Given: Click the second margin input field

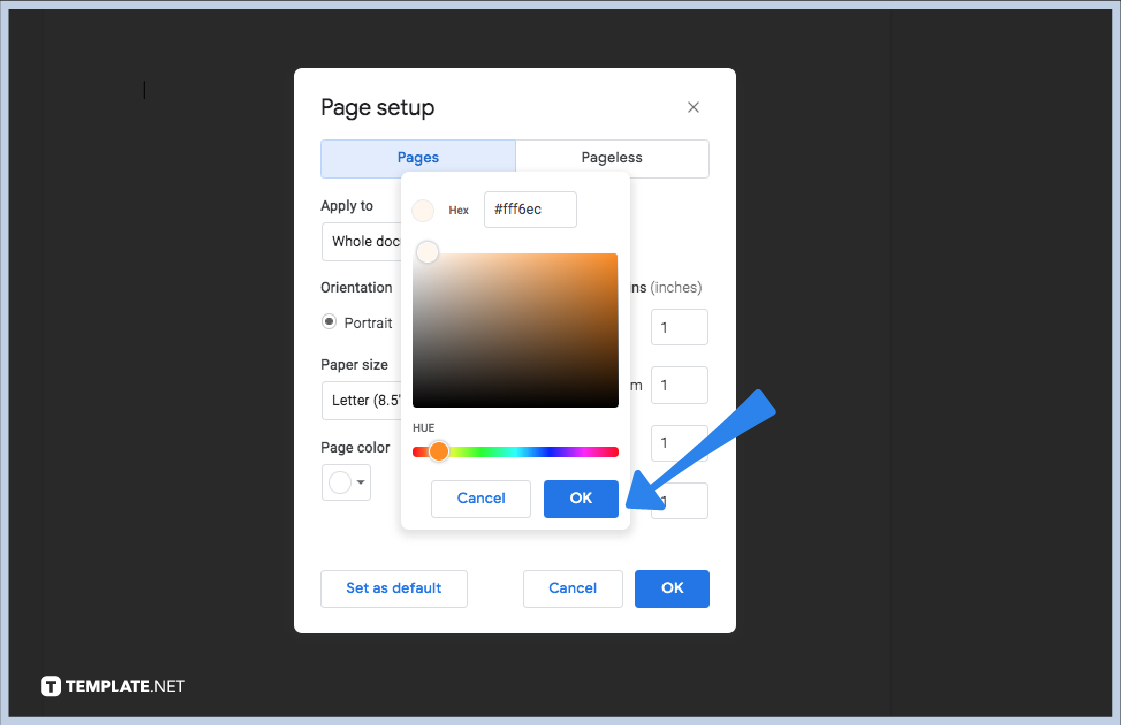Looking at the screenshot, I should click(679, 385).
